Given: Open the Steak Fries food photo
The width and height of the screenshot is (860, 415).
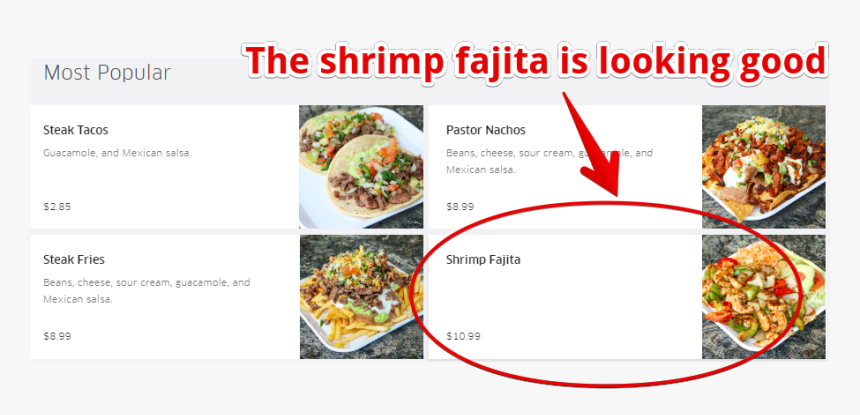Looking at the screenshot, I should pyautogui.click(x=361, y=297).
